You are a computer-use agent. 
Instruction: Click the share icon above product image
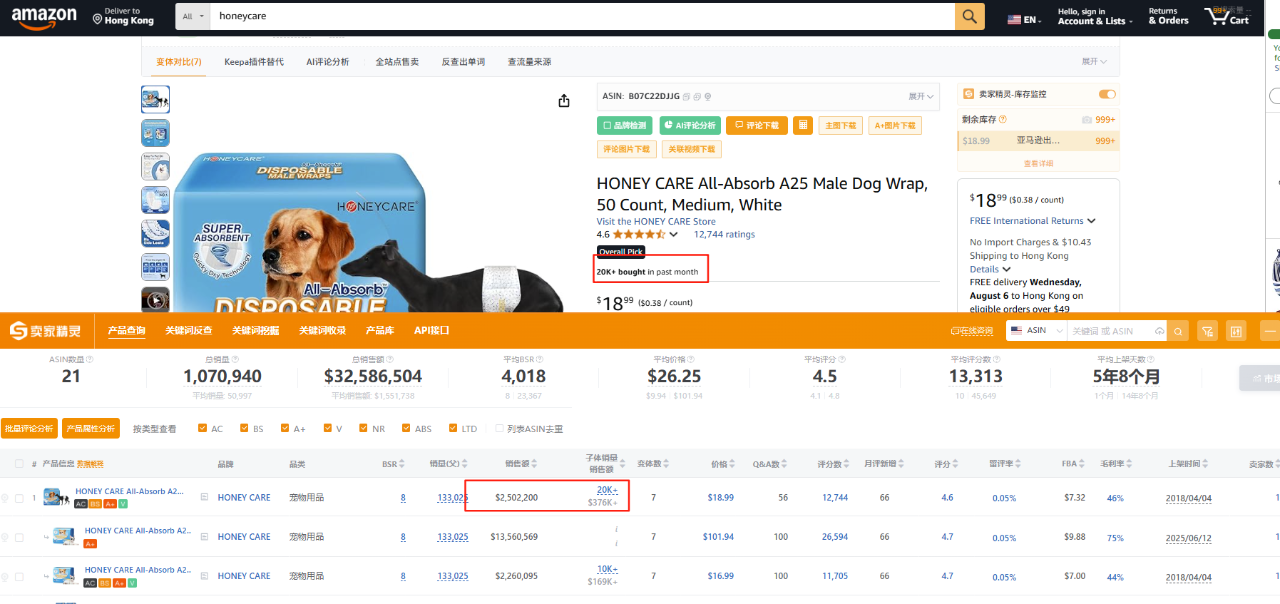click(x=564, y=101)
